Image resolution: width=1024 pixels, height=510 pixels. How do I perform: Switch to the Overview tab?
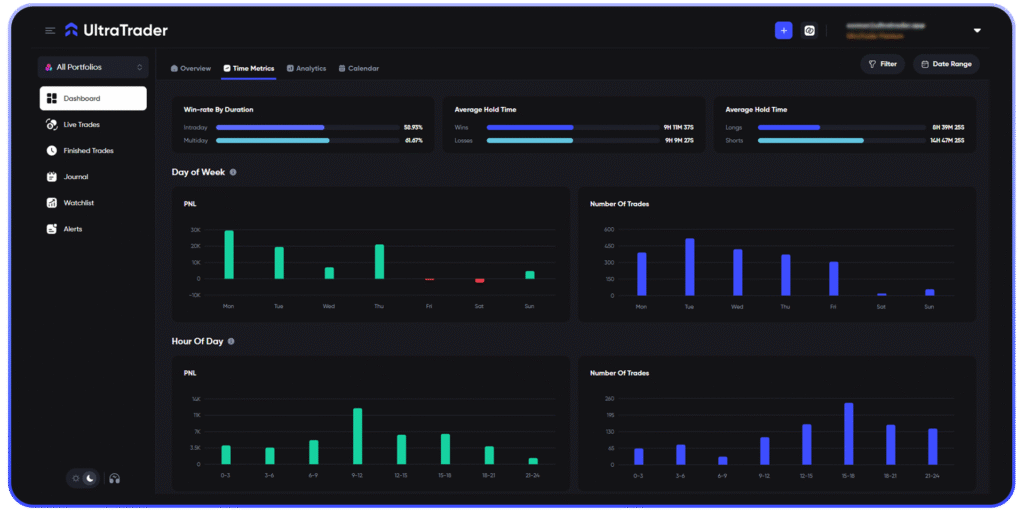point(190,68)
